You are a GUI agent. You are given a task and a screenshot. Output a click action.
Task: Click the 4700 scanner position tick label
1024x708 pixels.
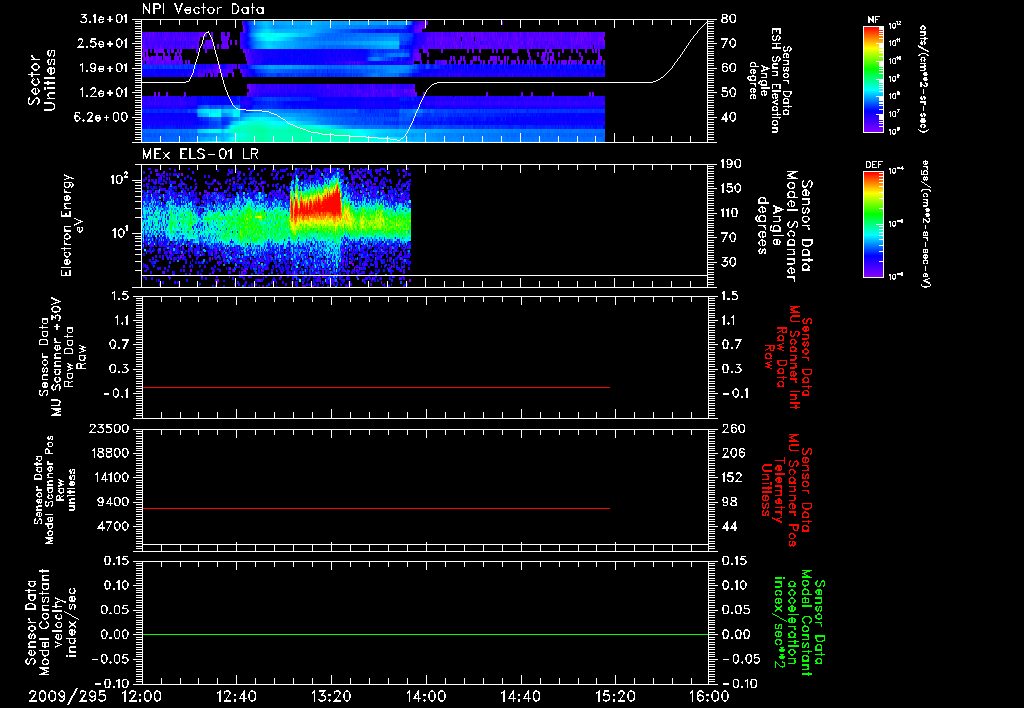[113, 526]
